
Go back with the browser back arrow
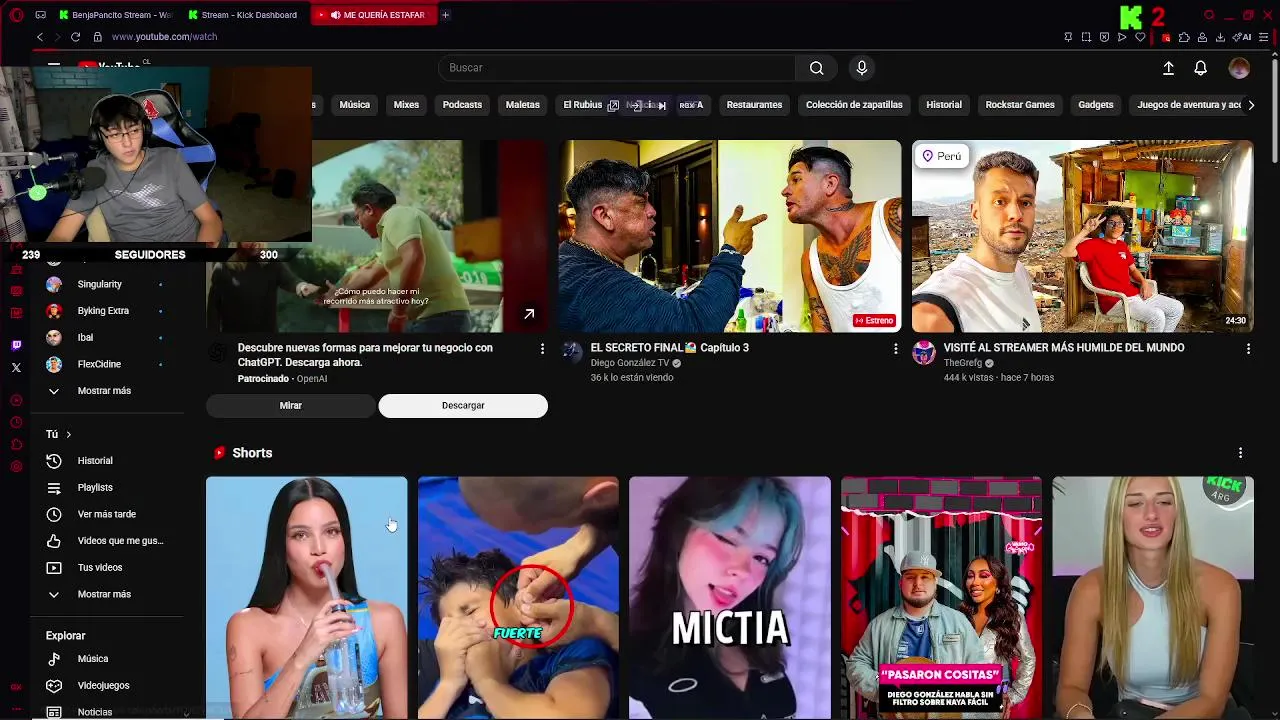pyautogui.click(x=40, y=37)
